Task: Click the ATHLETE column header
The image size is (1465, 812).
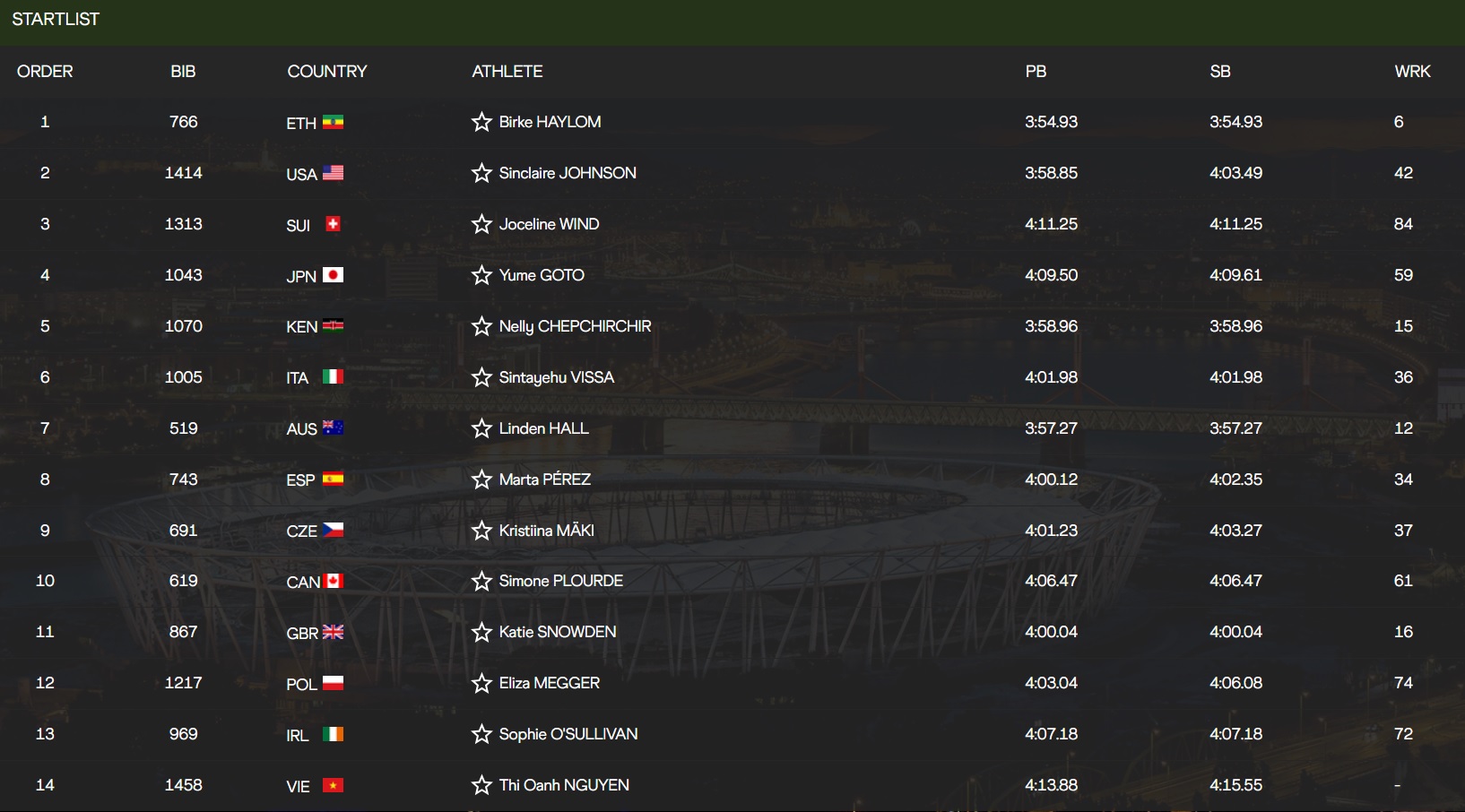Action: pyautogui.click(x=507, y=72)
